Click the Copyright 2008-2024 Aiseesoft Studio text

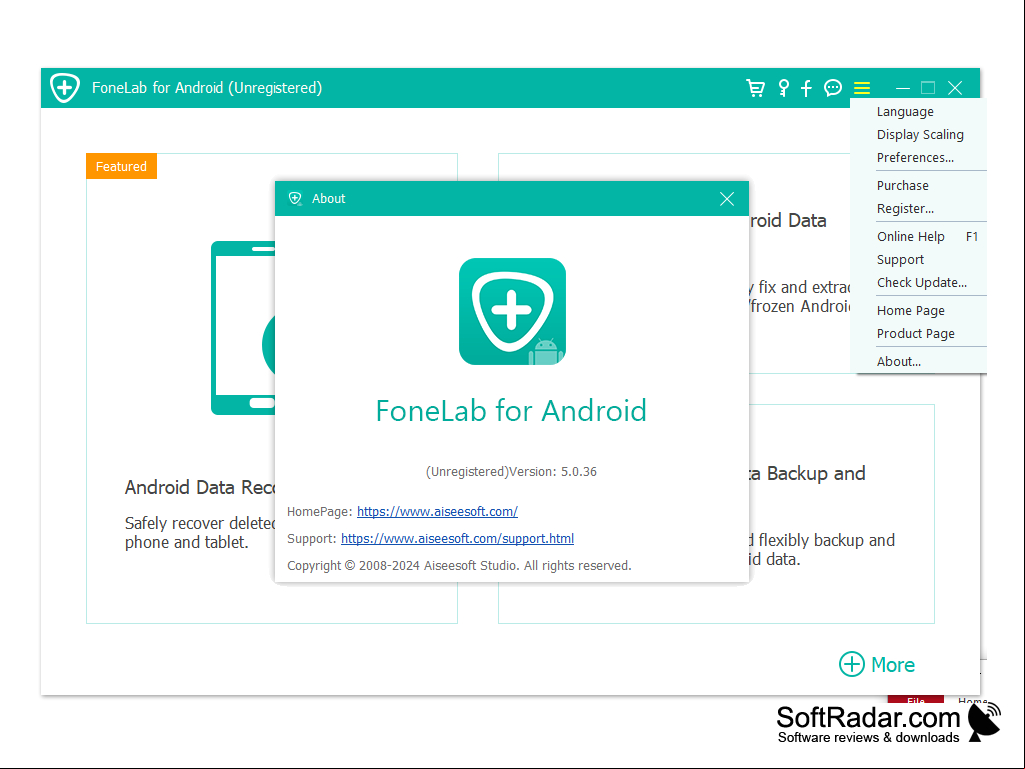click(459, 566)
